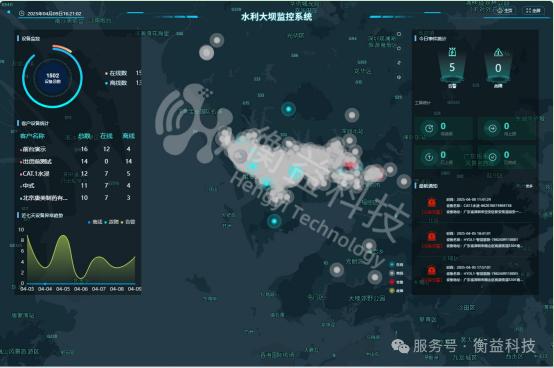Click 'More' in latest notifications panel

click(x=529, y=186)
